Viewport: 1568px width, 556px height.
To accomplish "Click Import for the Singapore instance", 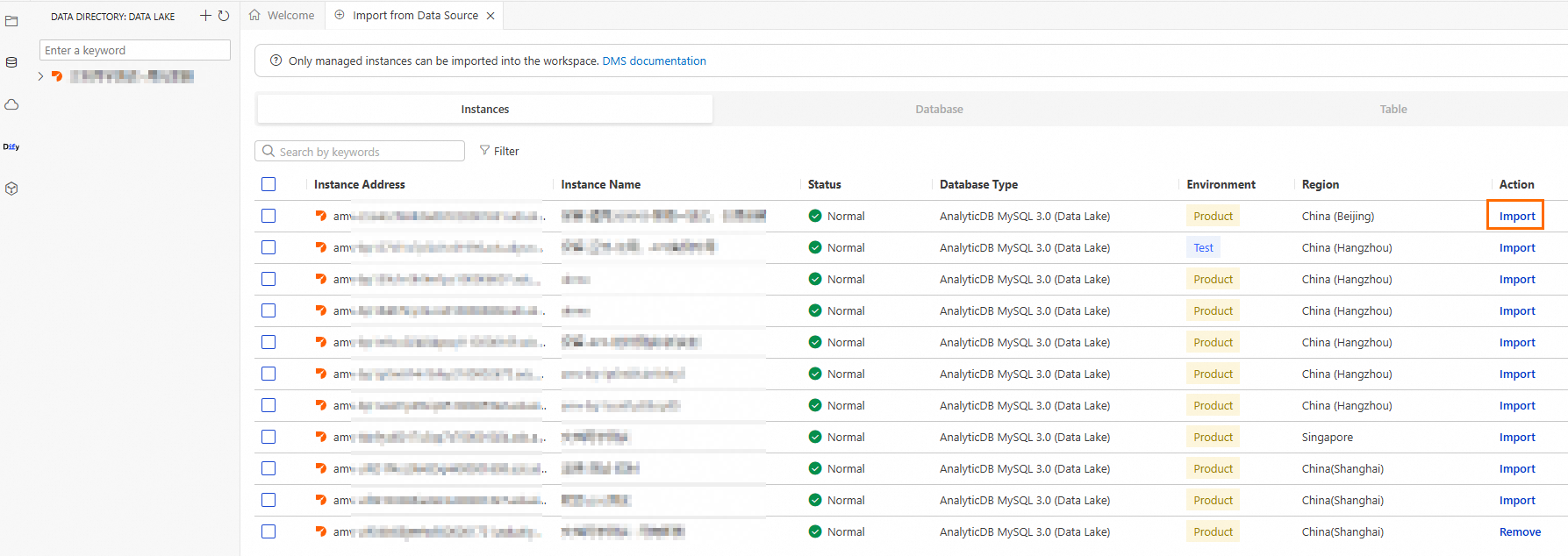I will [x=1516, y=437].
